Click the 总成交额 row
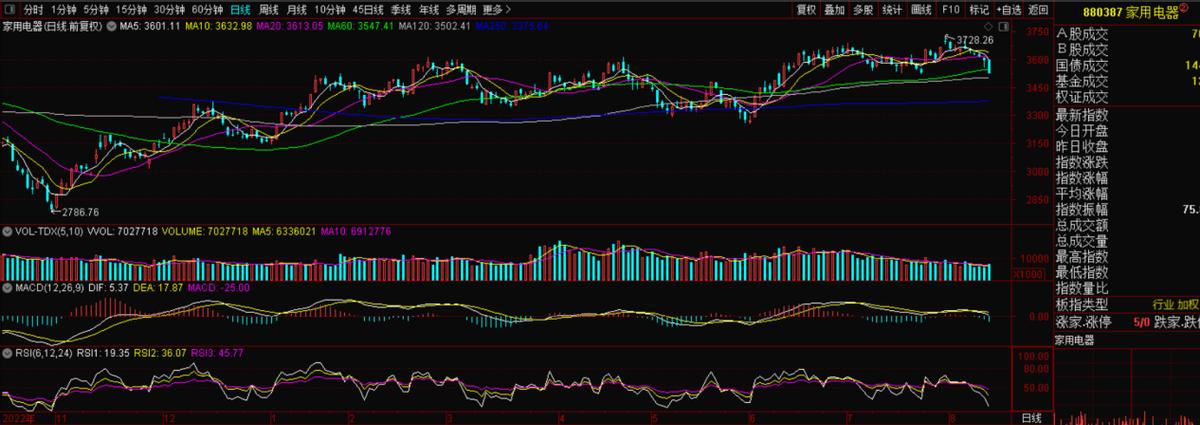Image resolution: width=1200 pixels, height=425 pixels. tap(1127, 225)
